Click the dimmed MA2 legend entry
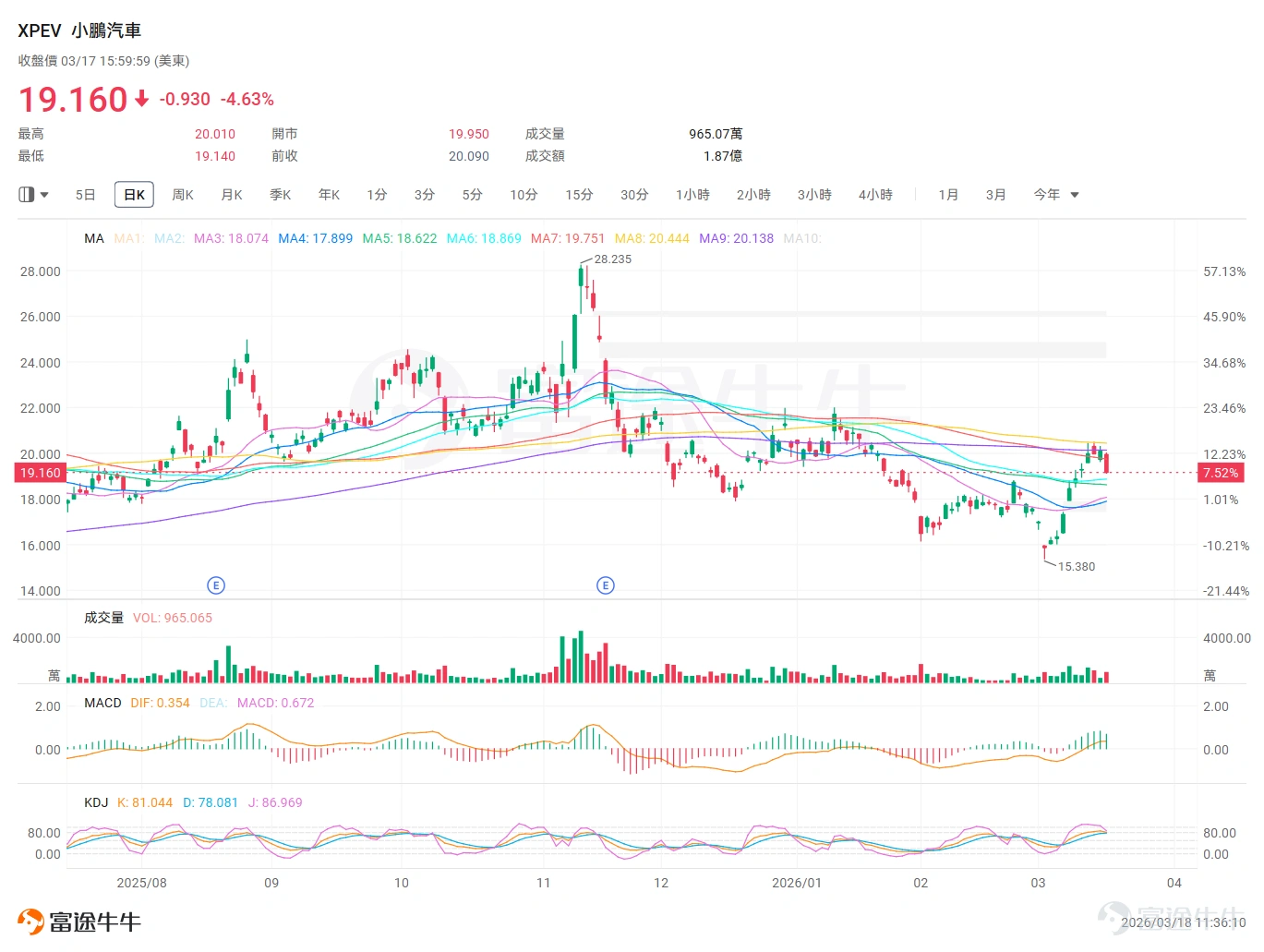This screenshot has height=952, width=1264. click(x=170, y=238)
